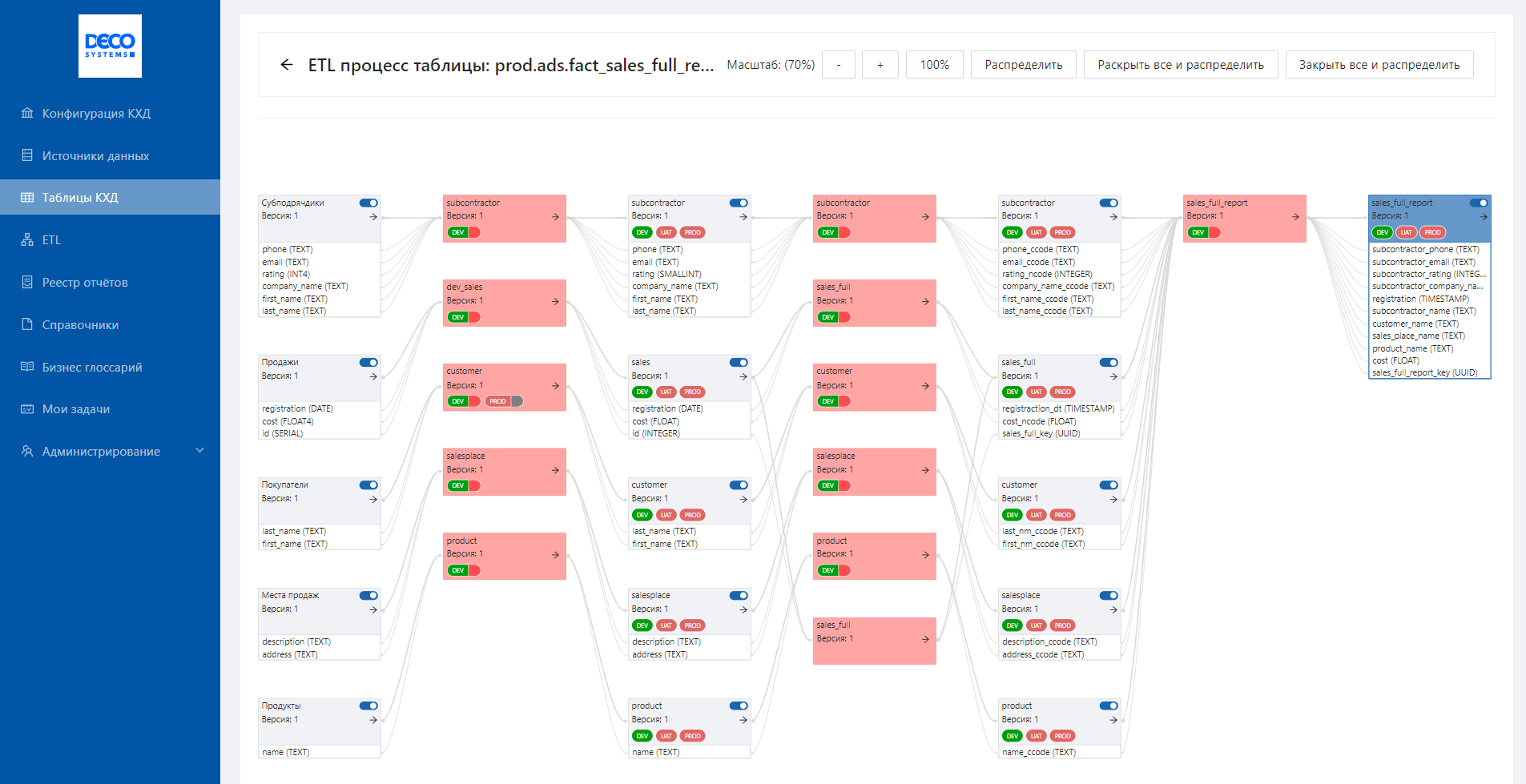Toggle the switch on the Субподрядчики node
The image size is (1526, 784).
pyautogui.click(x=369, y=203)
